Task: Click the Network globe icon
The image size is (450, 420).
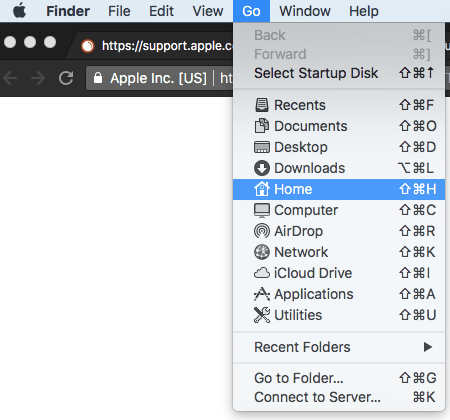Action: click(262, 252)
